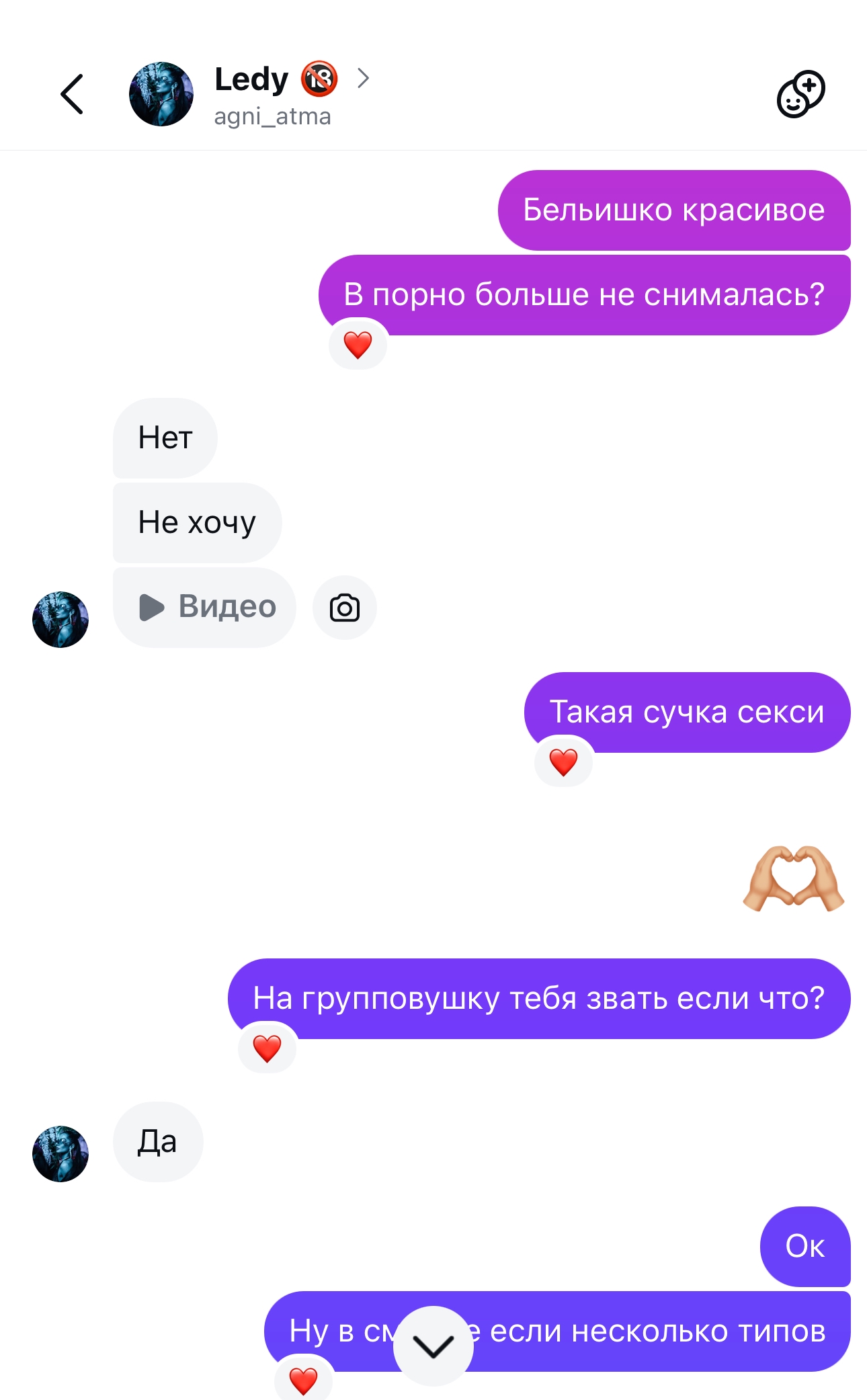The image size is (867, 1400).
Task: Tap heart reaction under the porn question bubble
Action: (x=358, y=345)
